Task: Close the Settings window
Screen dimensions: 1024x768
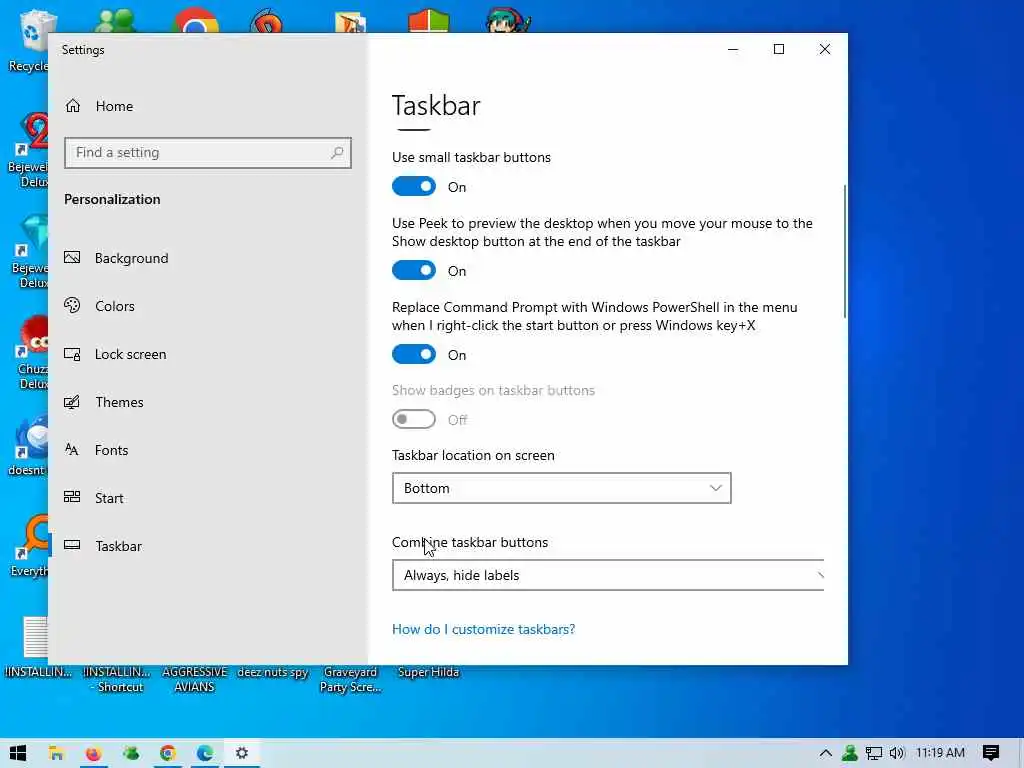Action: coord(825,50)
